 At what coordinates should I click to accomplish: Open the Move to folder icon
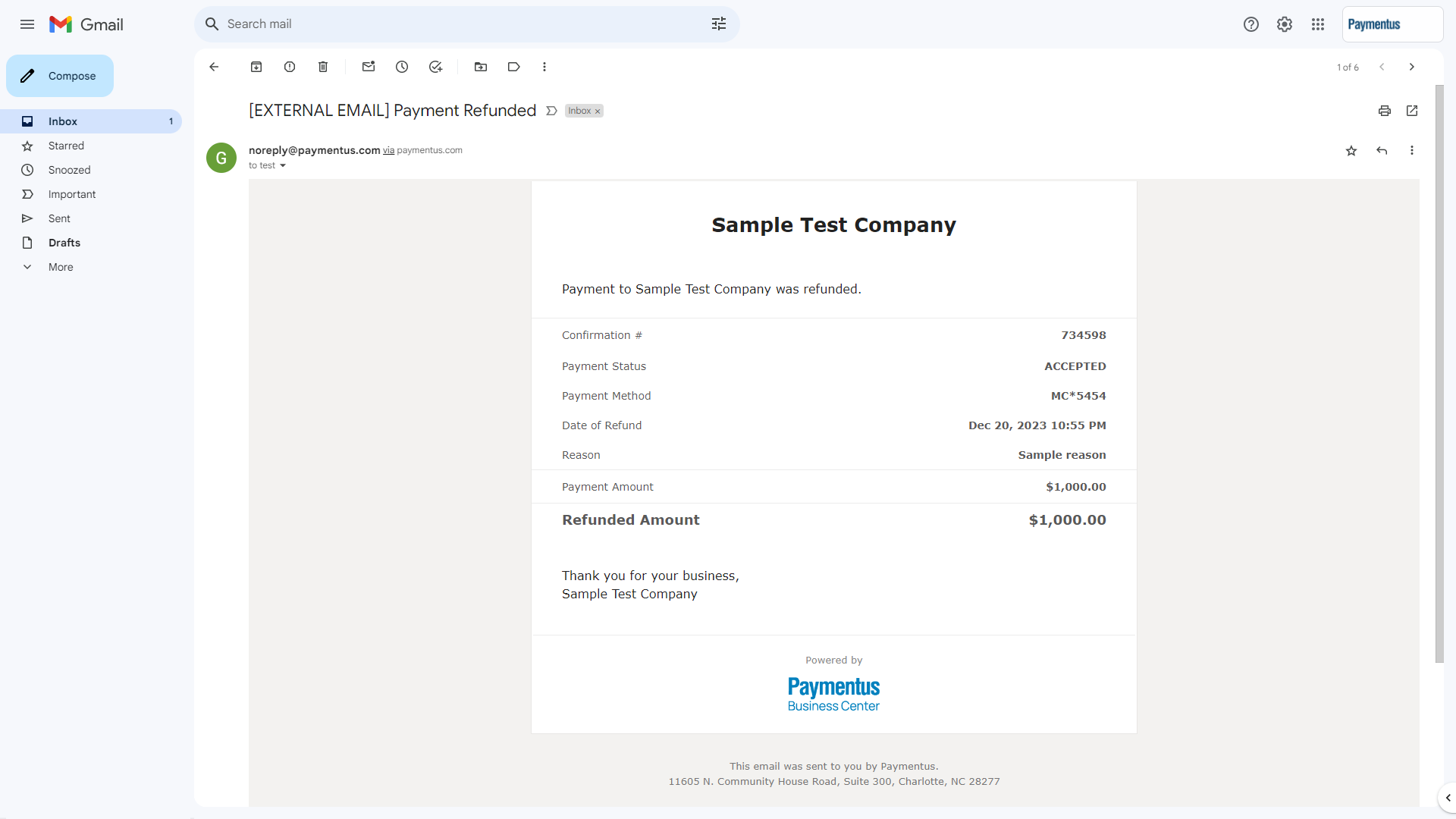(x=481, y=67)
